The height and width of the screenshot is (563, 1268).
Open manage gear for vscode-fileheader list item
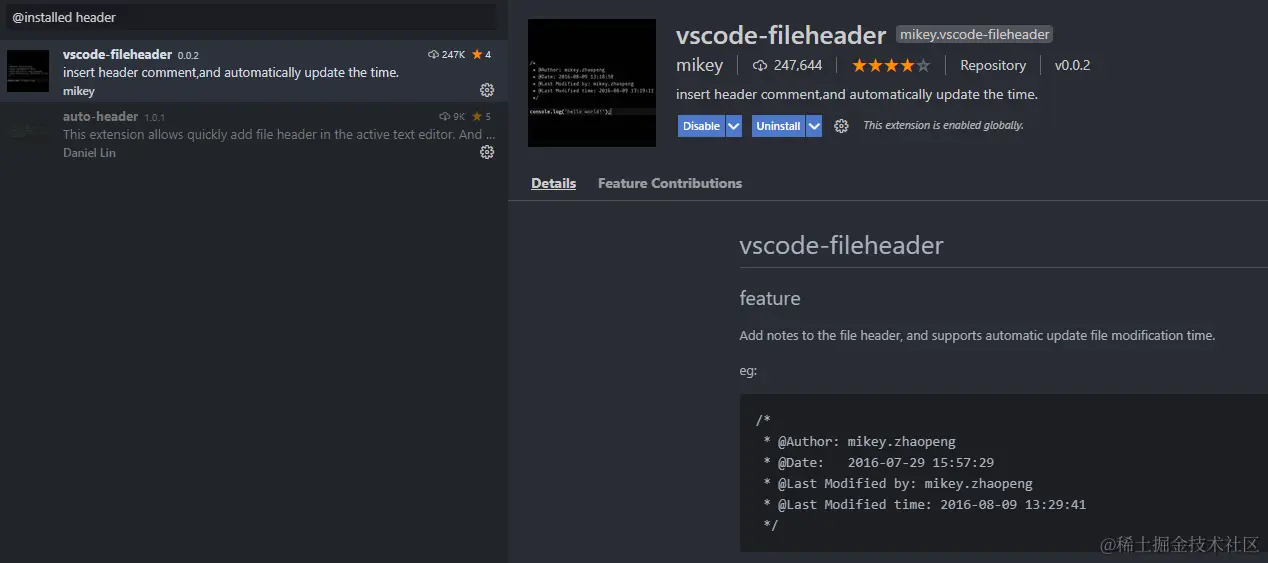tap(487, 90)
